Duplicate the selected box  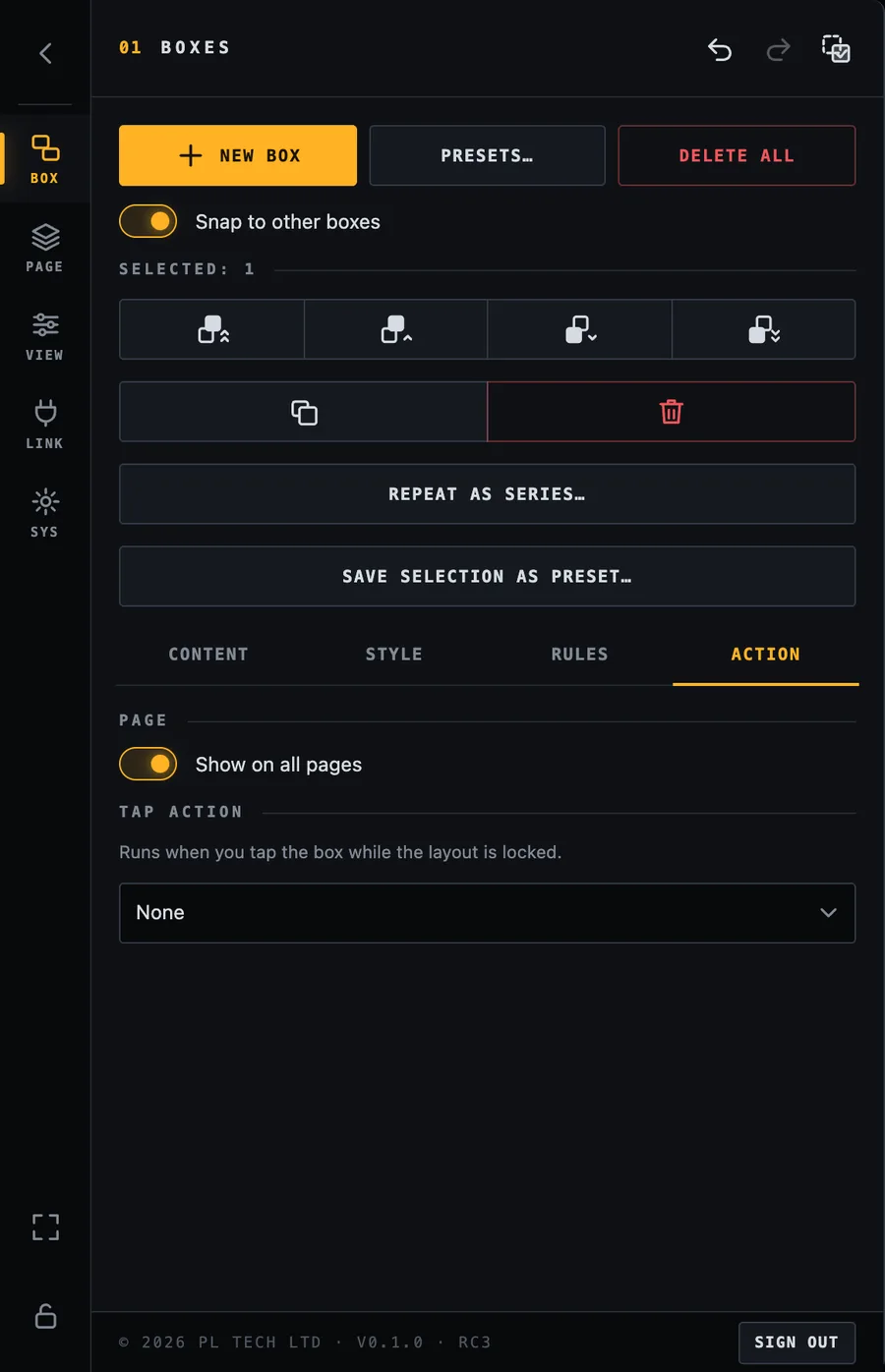tap(304, 412)
